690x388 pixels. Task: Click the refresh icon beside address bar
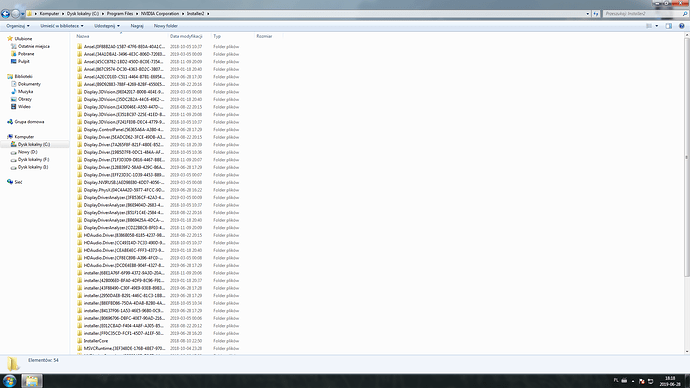(x=596, y=14)
